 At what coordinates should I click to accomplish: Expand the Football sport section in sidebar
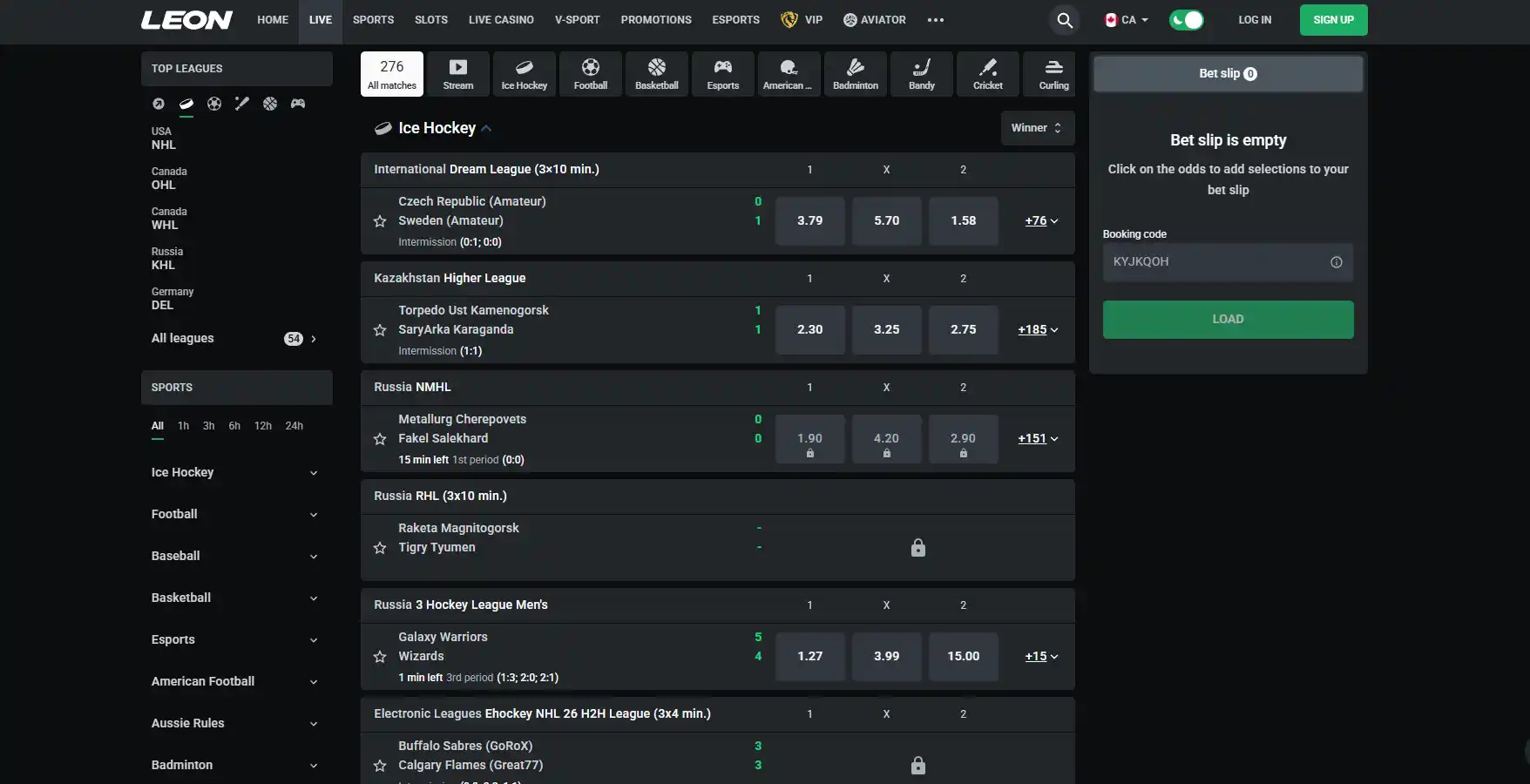pos(236,514)
